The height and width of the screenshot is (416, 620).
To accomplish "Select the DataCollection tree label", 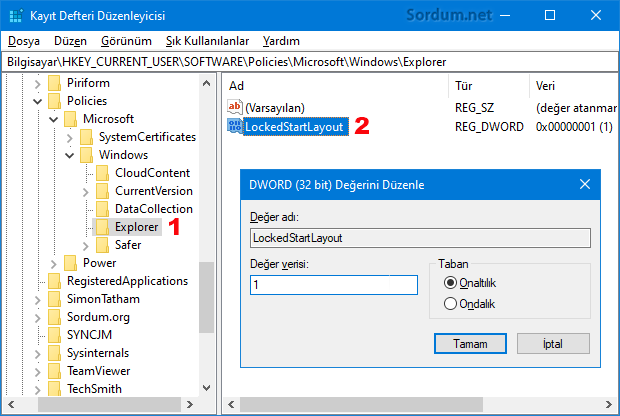I will pos(154,209).
